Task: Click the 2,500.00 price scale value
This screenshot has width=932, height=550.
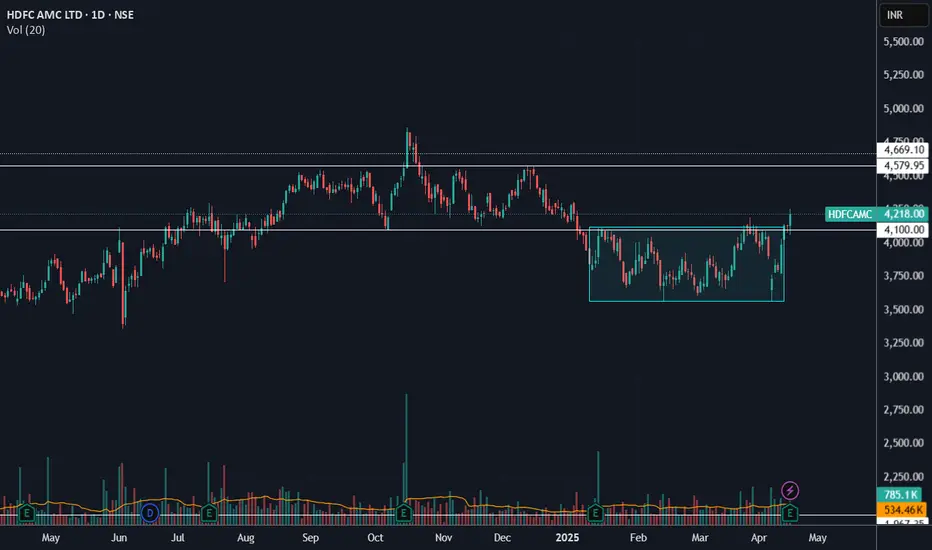Action: pyautogui.click(x=903, y=443)
